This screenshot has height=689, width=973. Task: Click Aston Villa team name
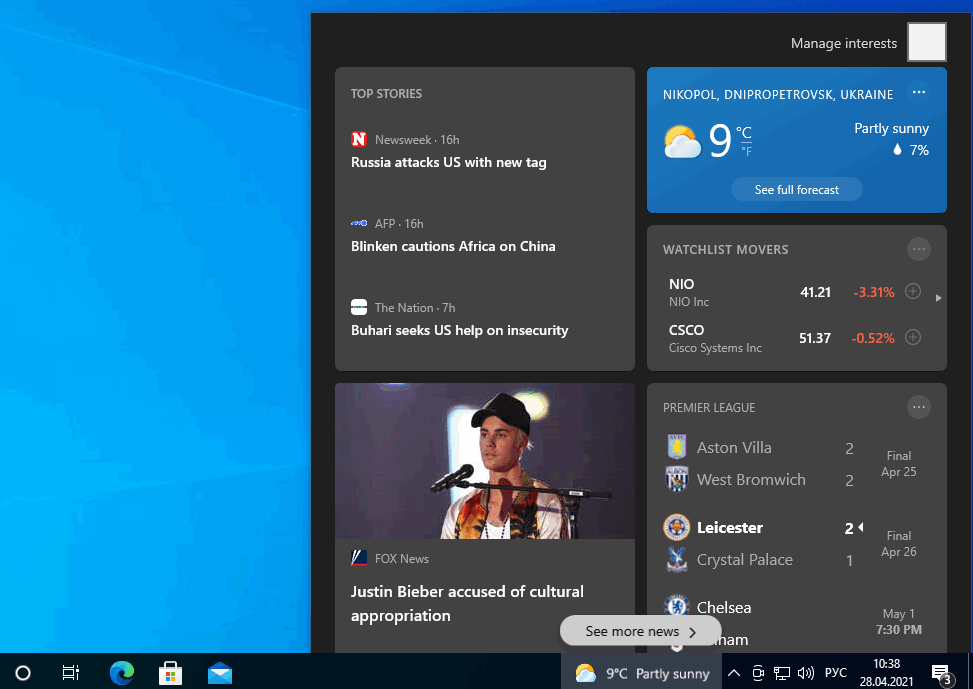tap(734, 448)
